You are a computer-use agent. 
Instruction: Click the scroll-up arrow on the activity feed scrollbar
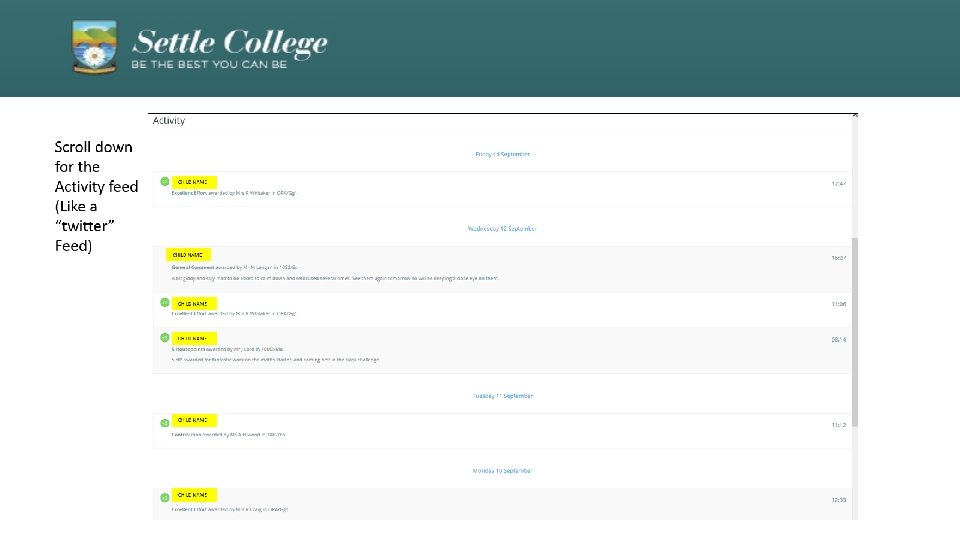coord(855,115)
